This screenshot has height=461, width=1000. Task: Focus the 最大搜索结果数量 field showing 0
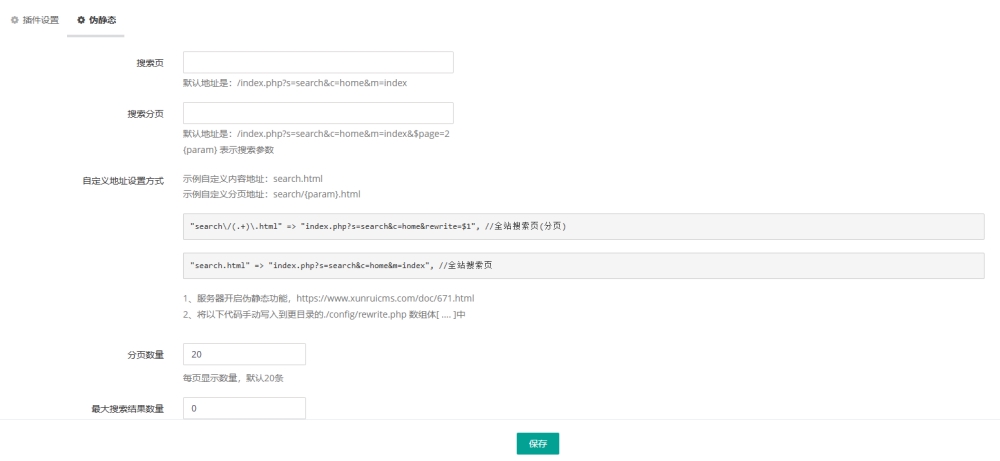click(244, 408)
